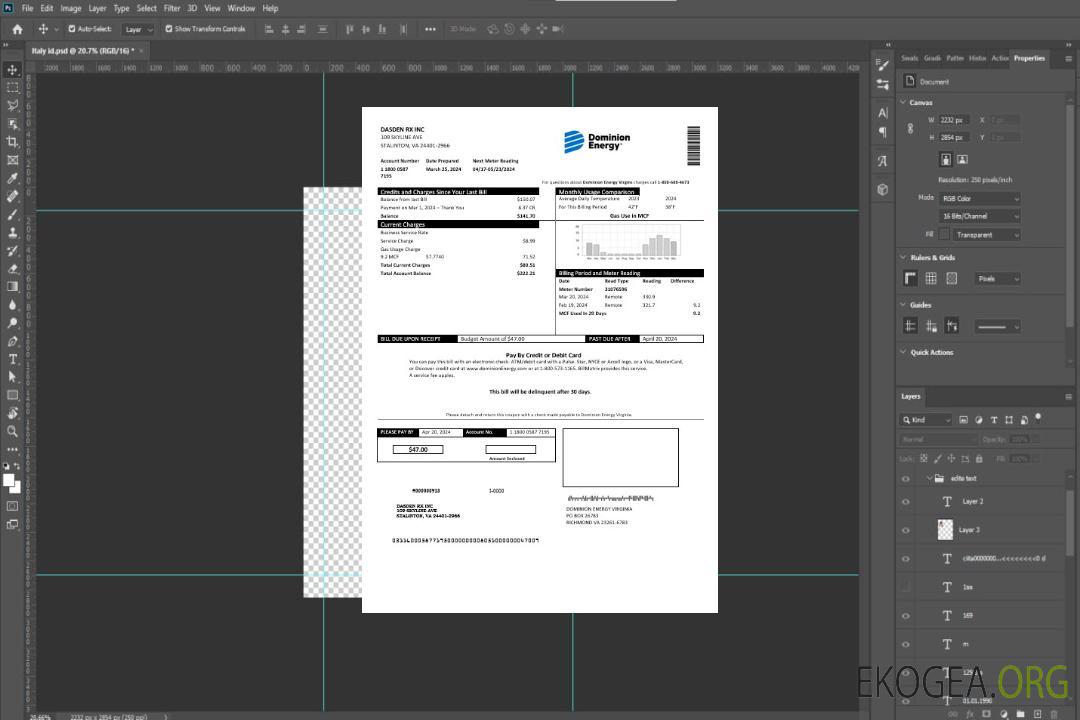Toggle Show Transform Controls checkbox
1080x720 pixels.
coord(169,29)
